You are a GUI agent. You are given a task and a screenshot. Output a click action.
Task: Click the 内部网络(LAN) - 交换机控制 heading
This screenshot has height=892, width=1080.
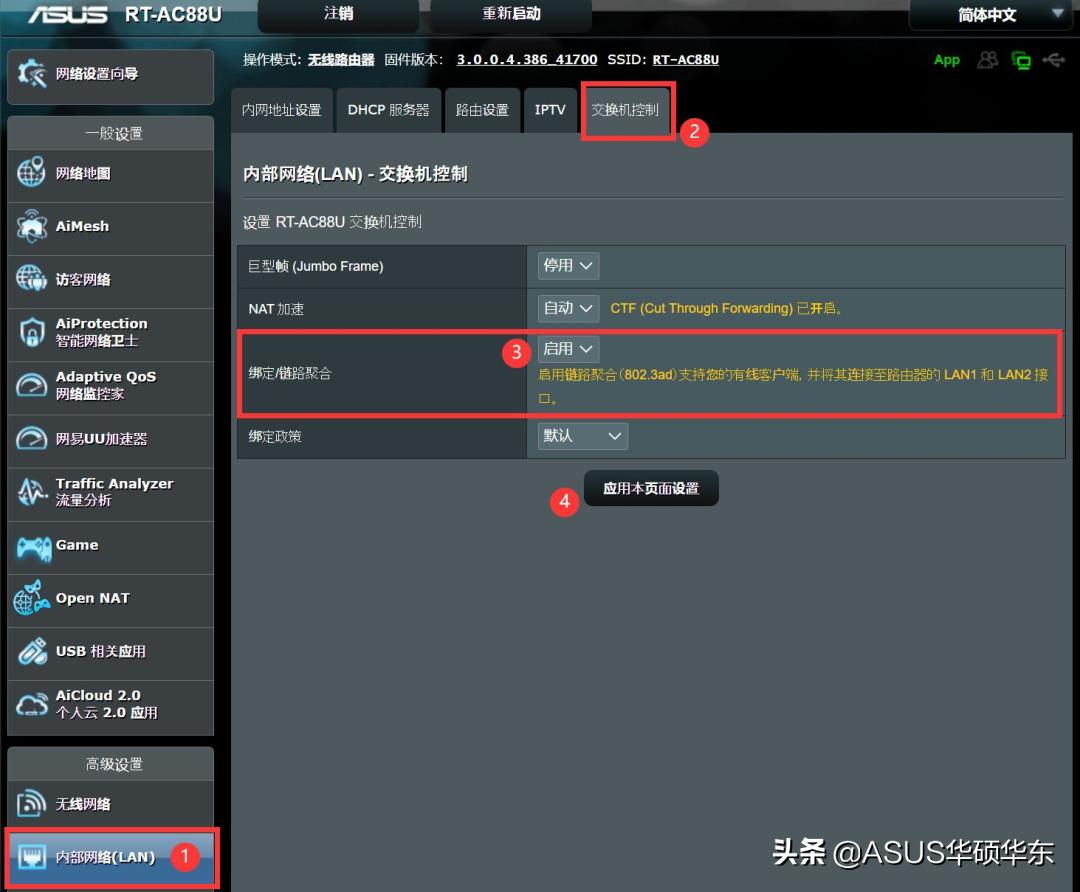tap(355, 174)
